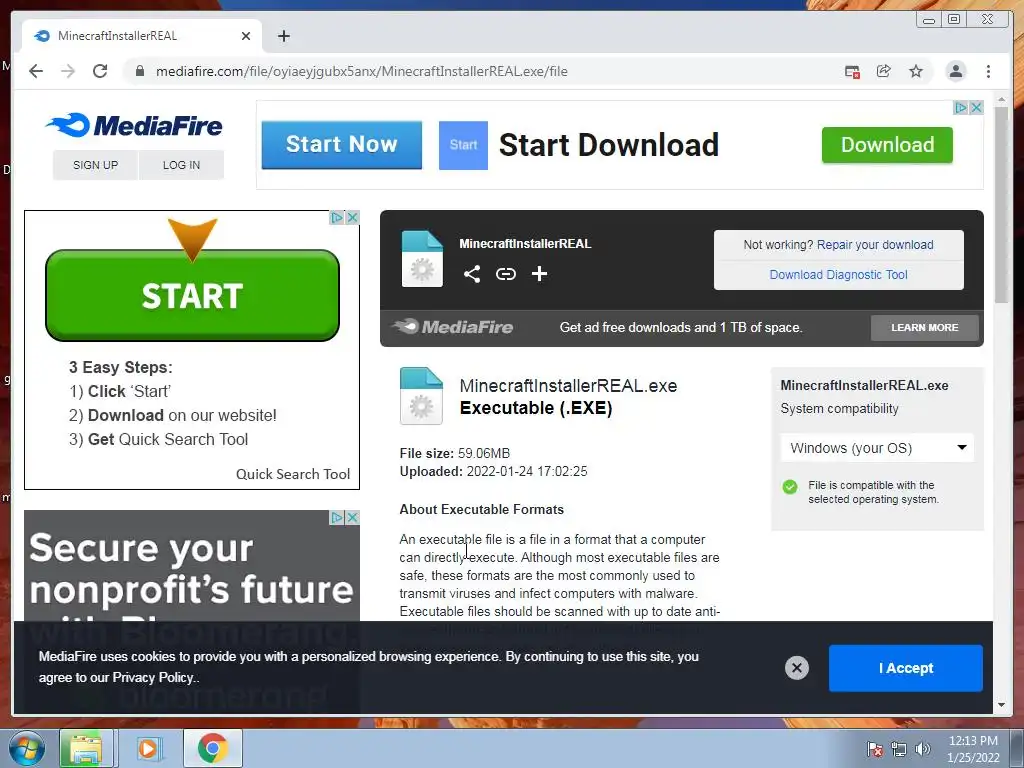Click the page vertical scrollbar thumb
Viewport: 1024px width, 768px height.
(1001, 204)
